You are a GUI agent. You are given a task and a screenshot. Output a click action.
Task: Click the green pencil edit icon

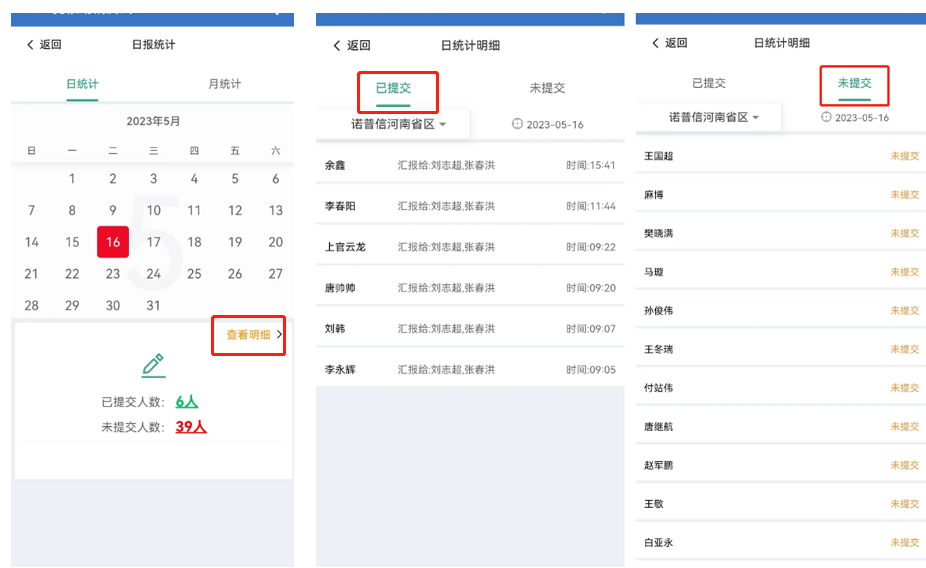pyautogui.click(x=154, y=365)
